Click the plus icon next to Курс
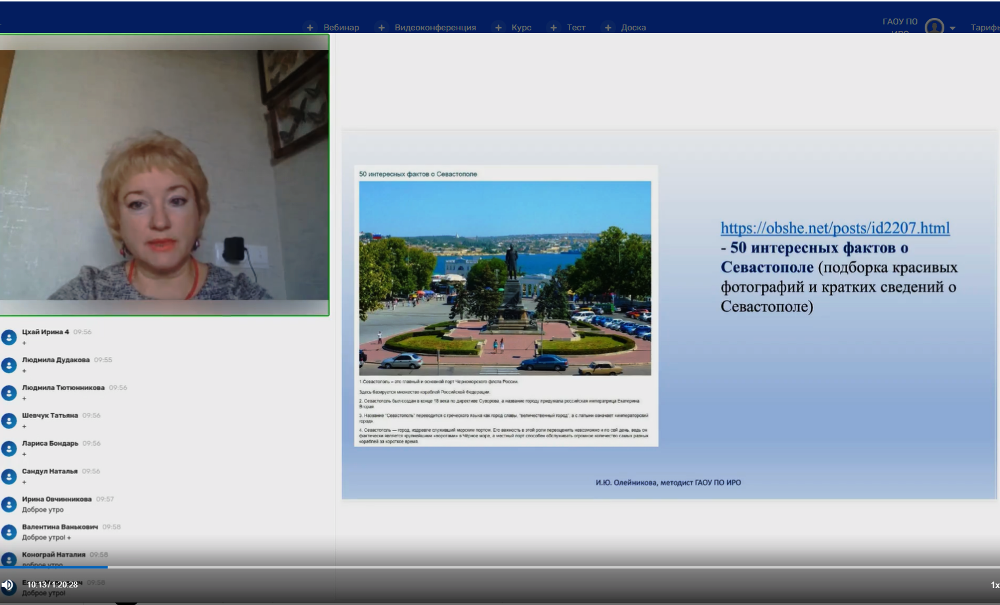1000x605 pixels. (498, 27)
